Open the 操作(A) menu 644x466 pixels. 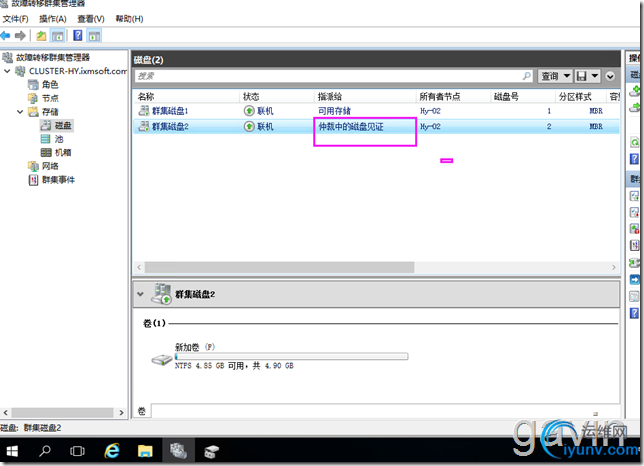coord(53,19)
